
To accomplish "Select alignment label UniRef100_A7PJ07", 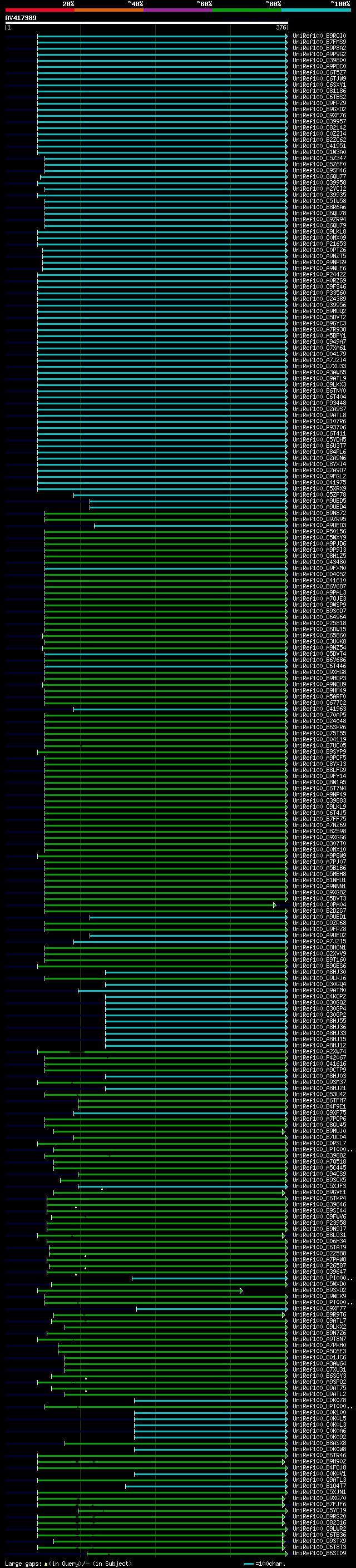I will 319,862.
